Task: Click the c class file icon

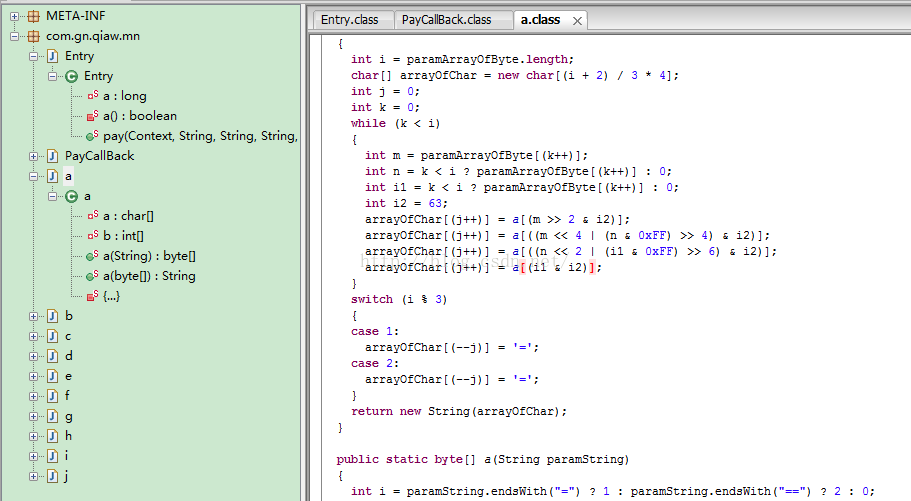Action: 53,337
